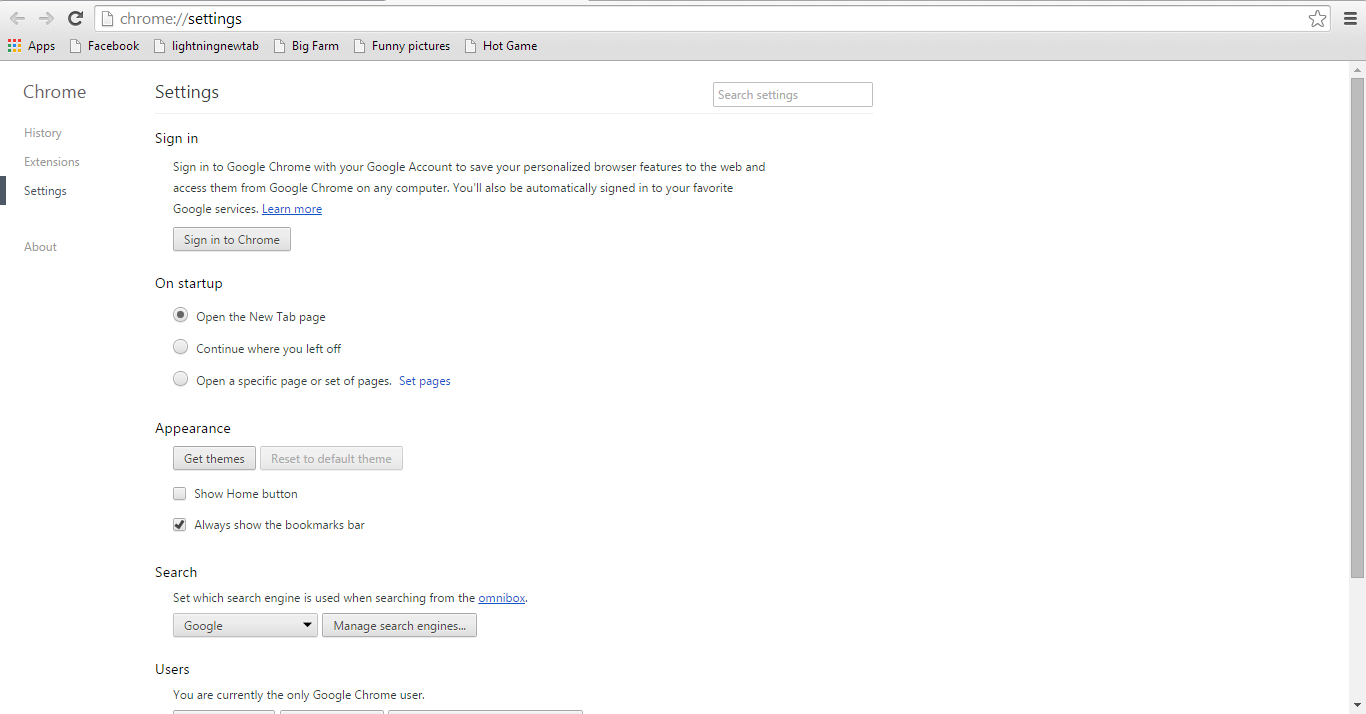Screen dimensions: 1366x714
Task: Click the Sign in section heading
Action: [177, 139]
